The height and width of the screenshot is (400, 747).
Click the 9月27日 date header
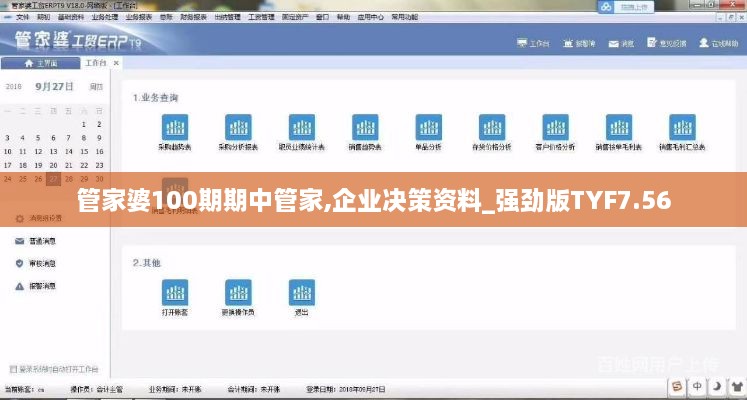point(54,87)
